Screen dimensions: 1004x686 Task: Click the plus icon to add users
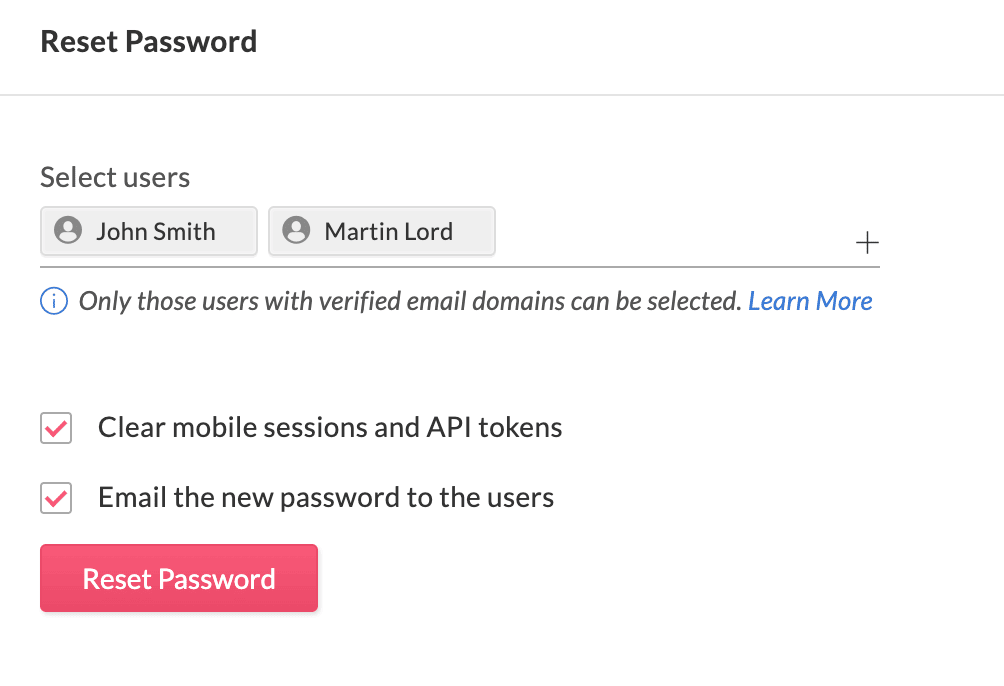point(867,242)
